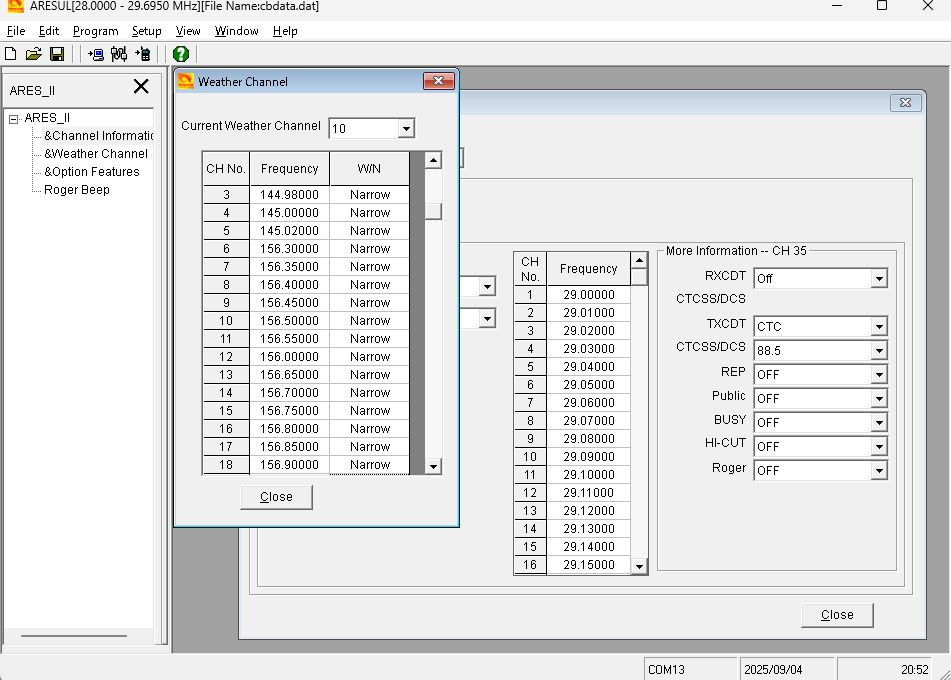Select &Option Features tree item

tap(92, 172)
